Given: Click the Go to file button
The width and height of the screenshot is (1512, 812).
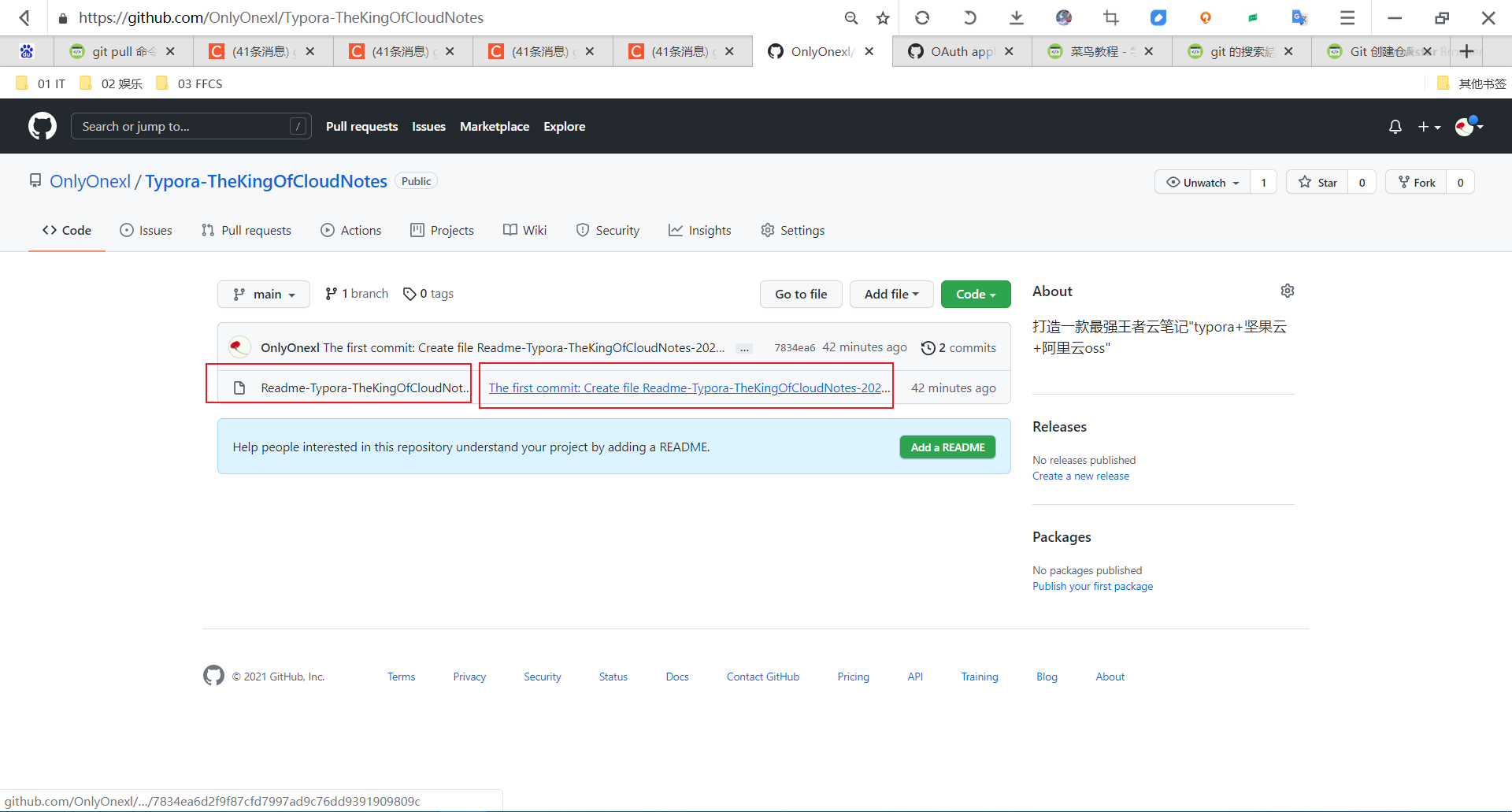Looking at the screenshot, I should click(x=801, y=294).
